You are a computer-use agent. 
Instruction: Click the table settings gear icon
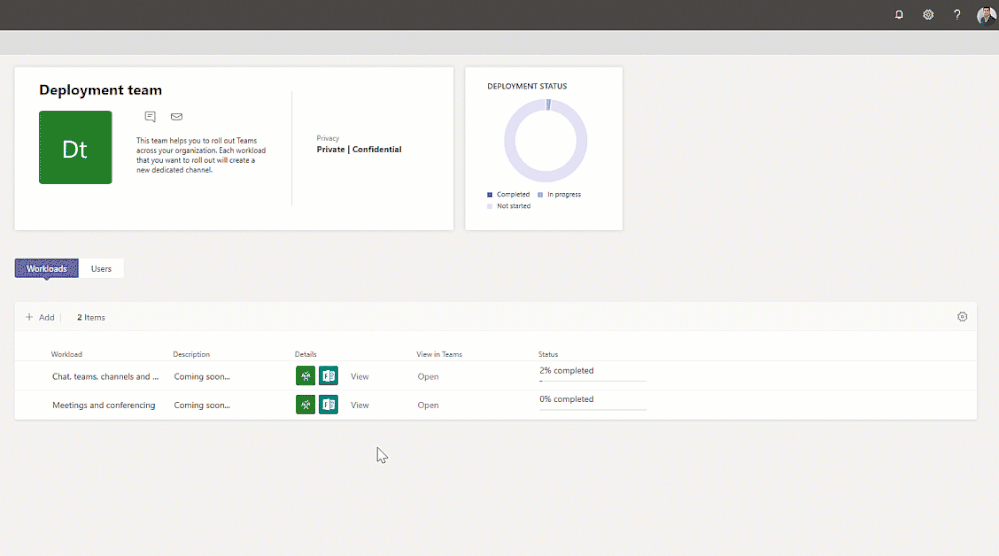962,317
